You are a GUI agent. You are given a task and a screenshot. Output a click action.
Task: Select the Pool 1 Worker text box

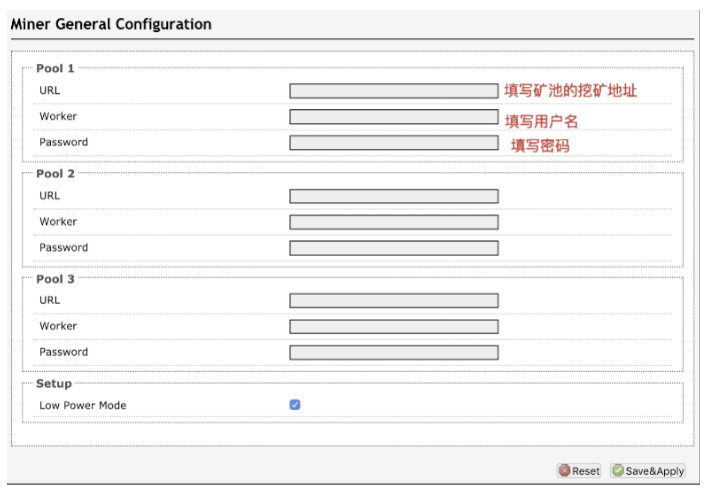(394, 117)
